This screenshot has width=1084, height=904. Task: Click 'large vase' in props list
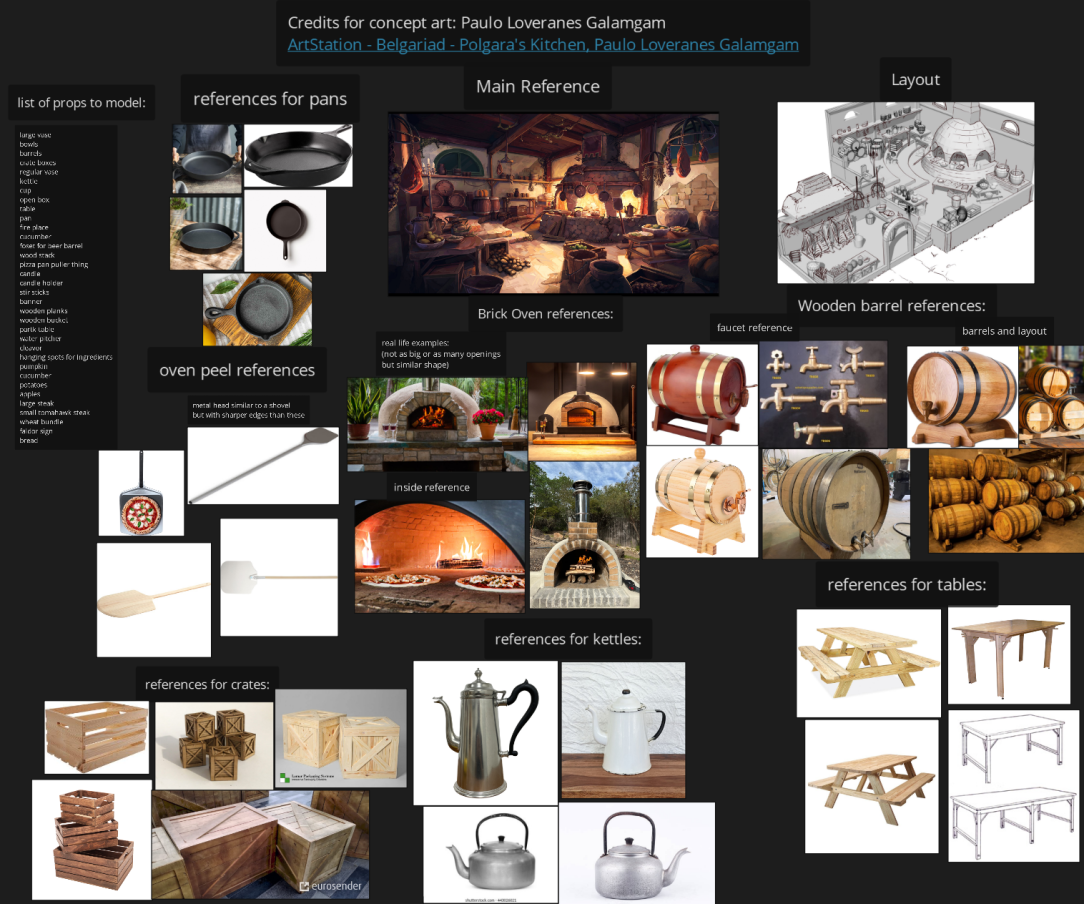pyautogui.click(x=35, y=135)
